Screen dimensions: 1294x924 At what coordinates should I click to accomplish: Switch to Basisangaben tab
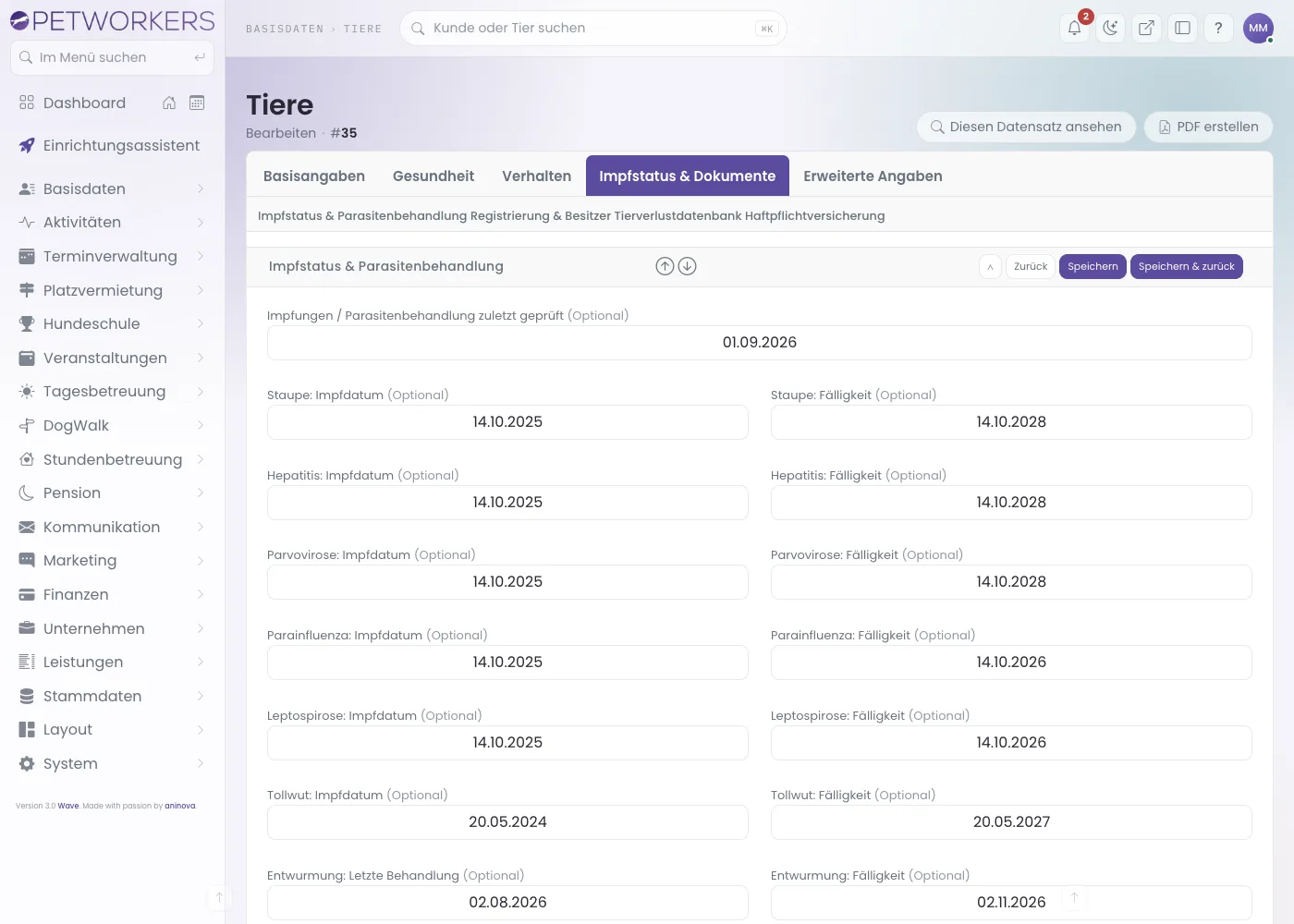click(x=314, y=176)
